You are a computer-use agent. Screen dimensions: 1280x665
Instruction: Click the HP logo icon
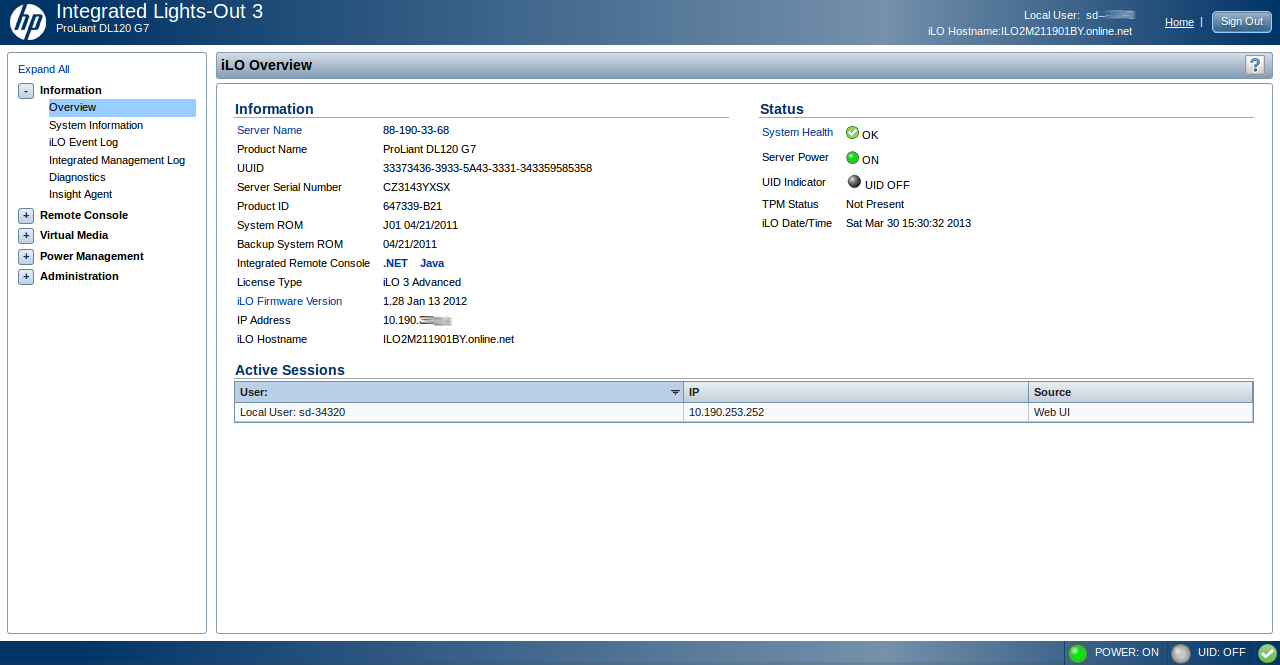28,22
